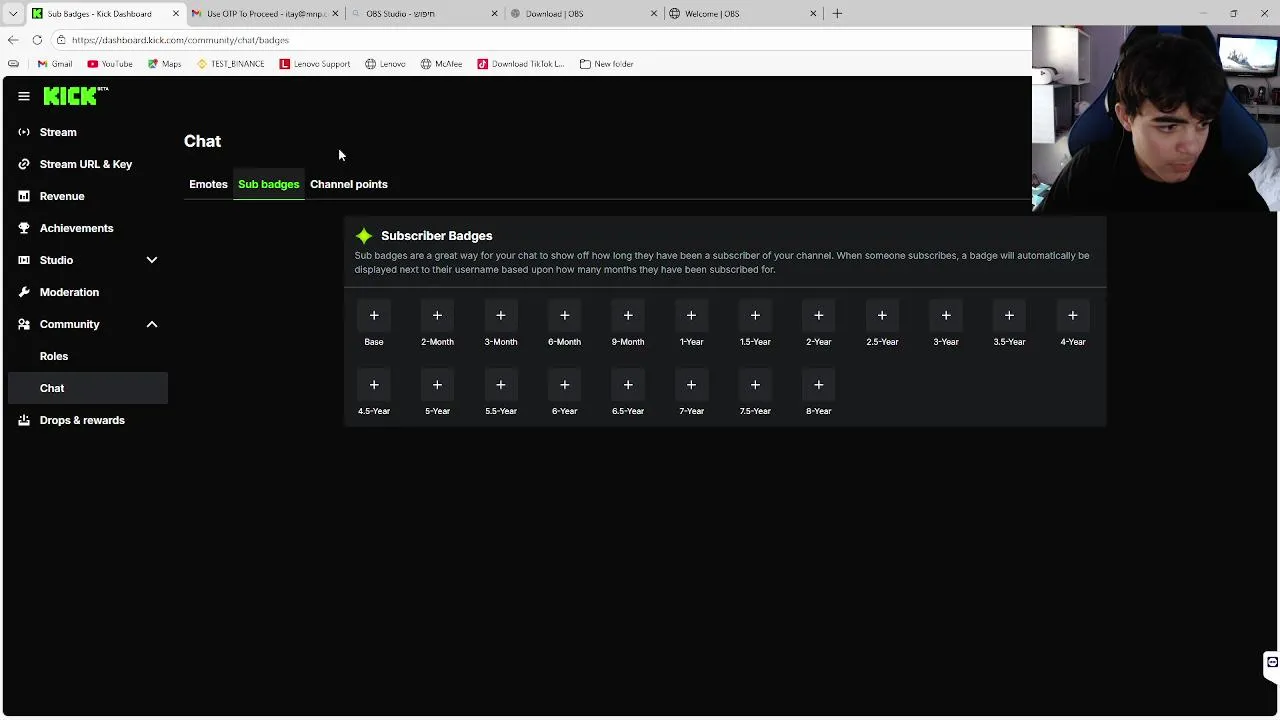
Task: Close the Sub Badges - Kick Dashboard tab
Action: point(175,13)
